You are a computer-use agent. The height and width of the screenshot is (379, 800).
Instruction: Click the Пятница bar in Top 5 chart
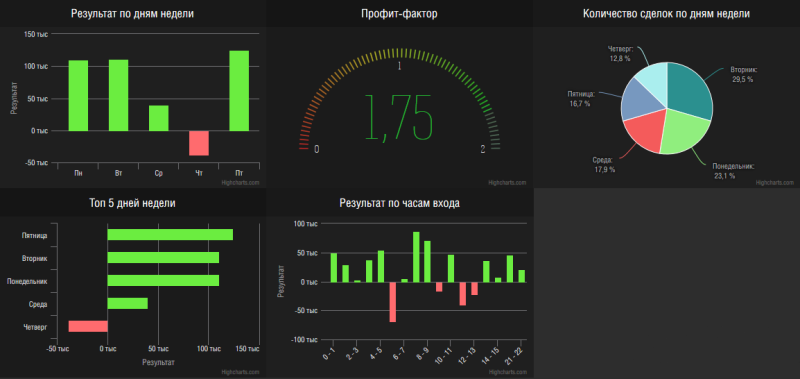click(170, 235)
